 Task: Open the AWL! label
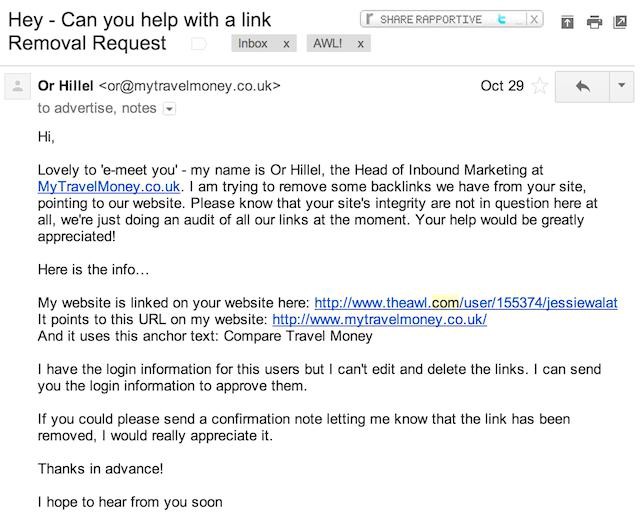click(328, 43)
